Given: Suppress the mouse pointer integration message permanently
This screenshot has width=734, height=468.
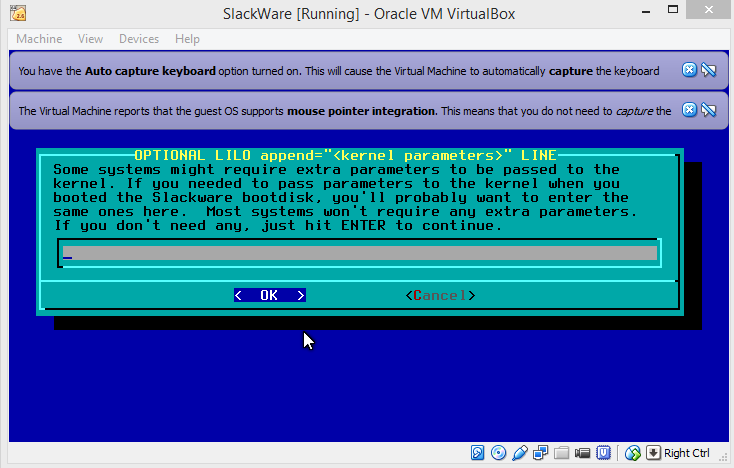Looking at the screenshot, I should coord(709,110).
